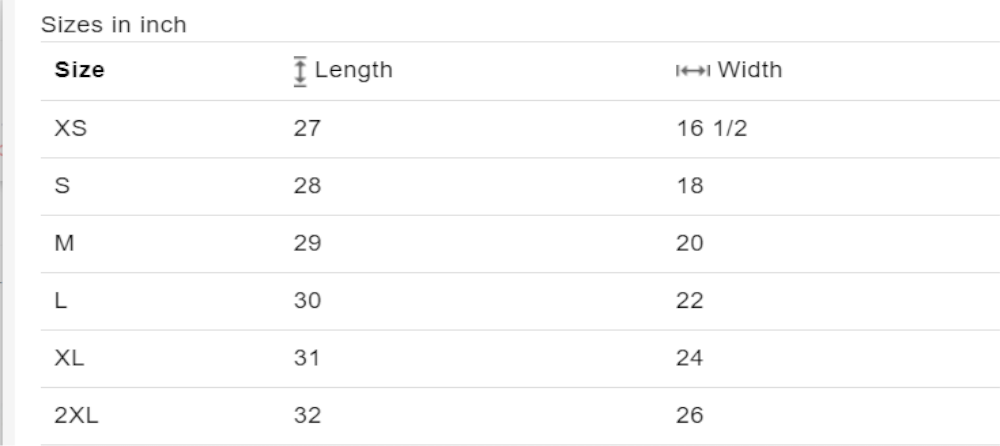Click the 2XL length value 32
Image resolution: width=1000 pixels, height=446 pixels.
(x=307, y=415)
